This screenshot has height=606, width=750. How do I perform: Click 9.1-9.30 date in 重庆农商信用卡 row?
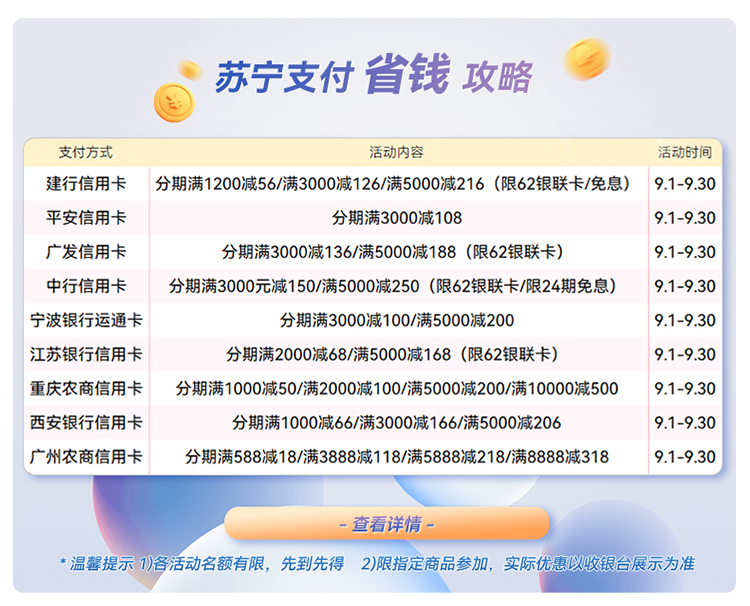(x=684, y=388)
